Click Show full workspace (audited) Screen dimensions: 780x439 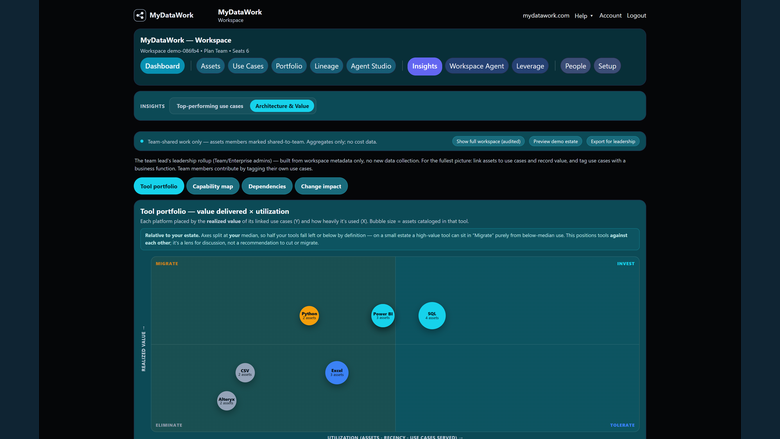[x=488, y=142]
